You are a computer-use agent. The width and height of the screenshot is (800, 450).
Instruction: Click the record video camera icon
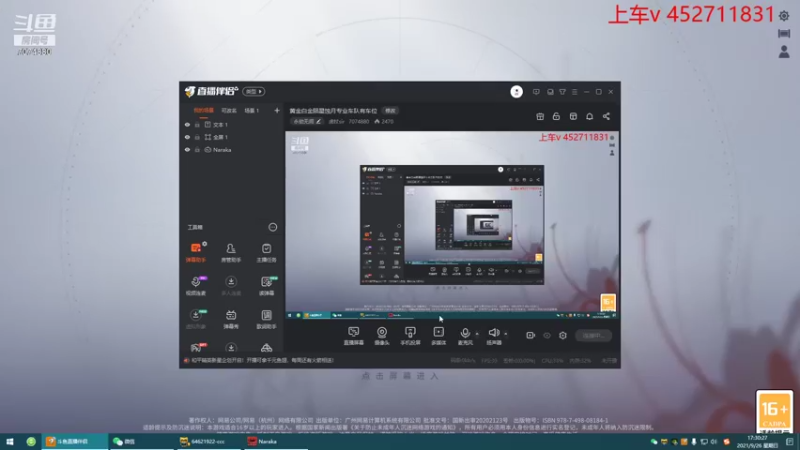pyautogui.click(x=531, y=335)
